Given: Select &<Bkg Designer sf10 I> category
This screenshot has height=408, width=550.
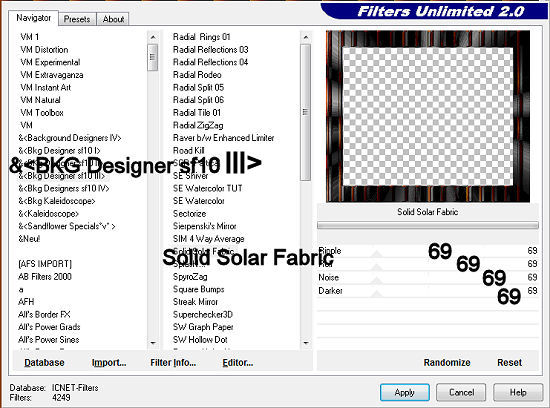Looking at the screenshot, I should (59, 151).
